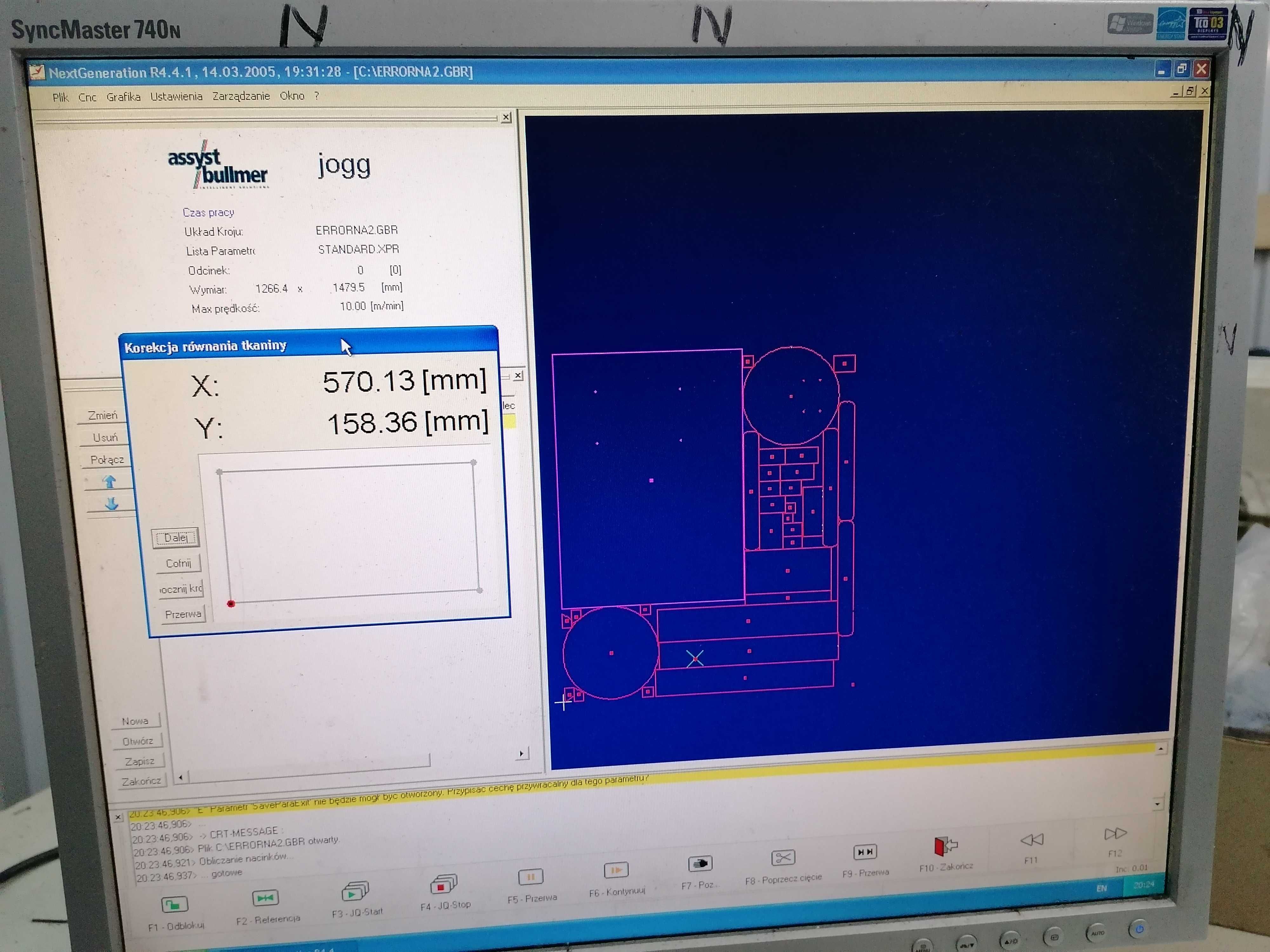This screenshot has height=952, width=1270.
Task: Click the left arrow of bottom horizontal scrollbar
Action: [x=181, y=778]
